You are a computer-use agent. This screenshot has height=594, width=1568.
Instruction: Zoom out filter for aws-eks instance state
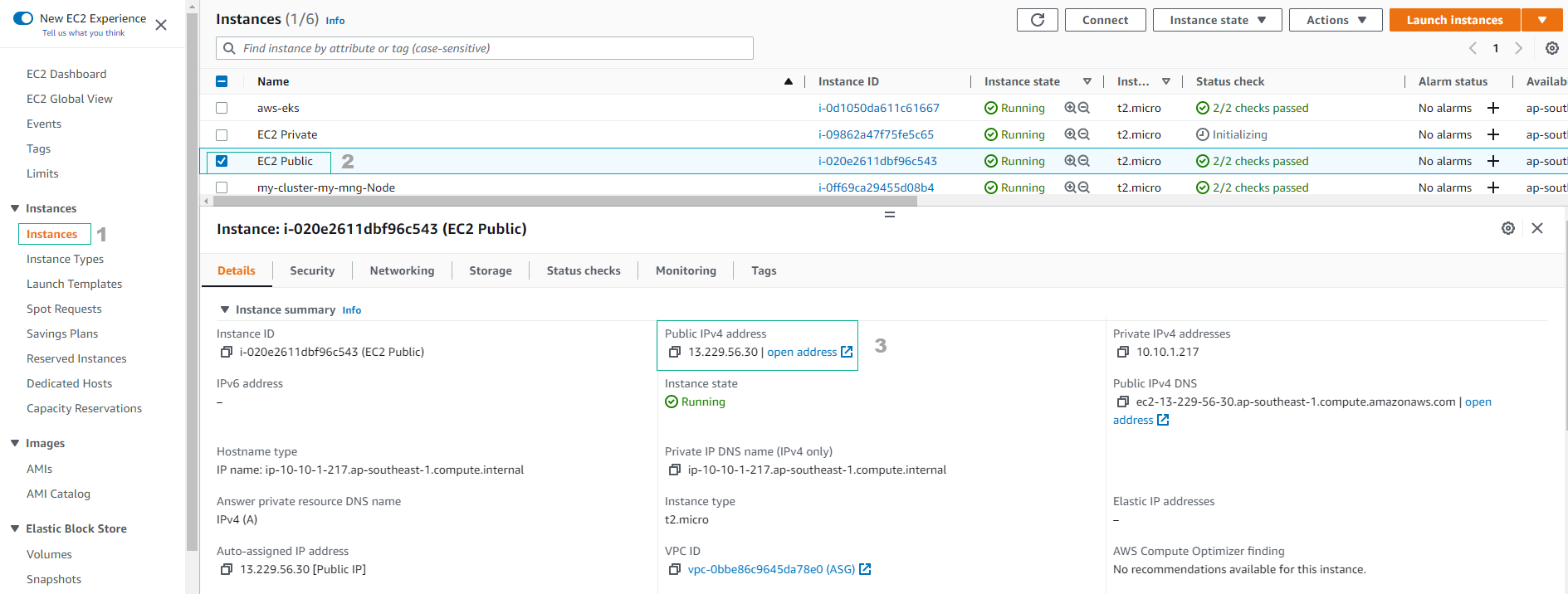tap(1083, 108)
